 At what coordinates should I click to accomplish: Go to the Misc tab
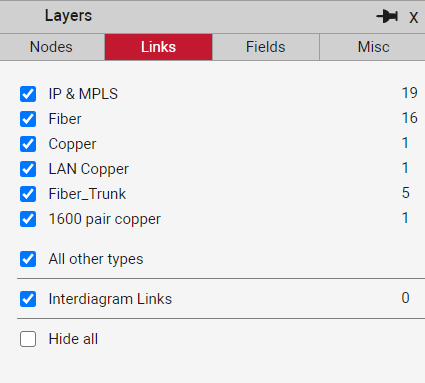(x=373, y=47)
